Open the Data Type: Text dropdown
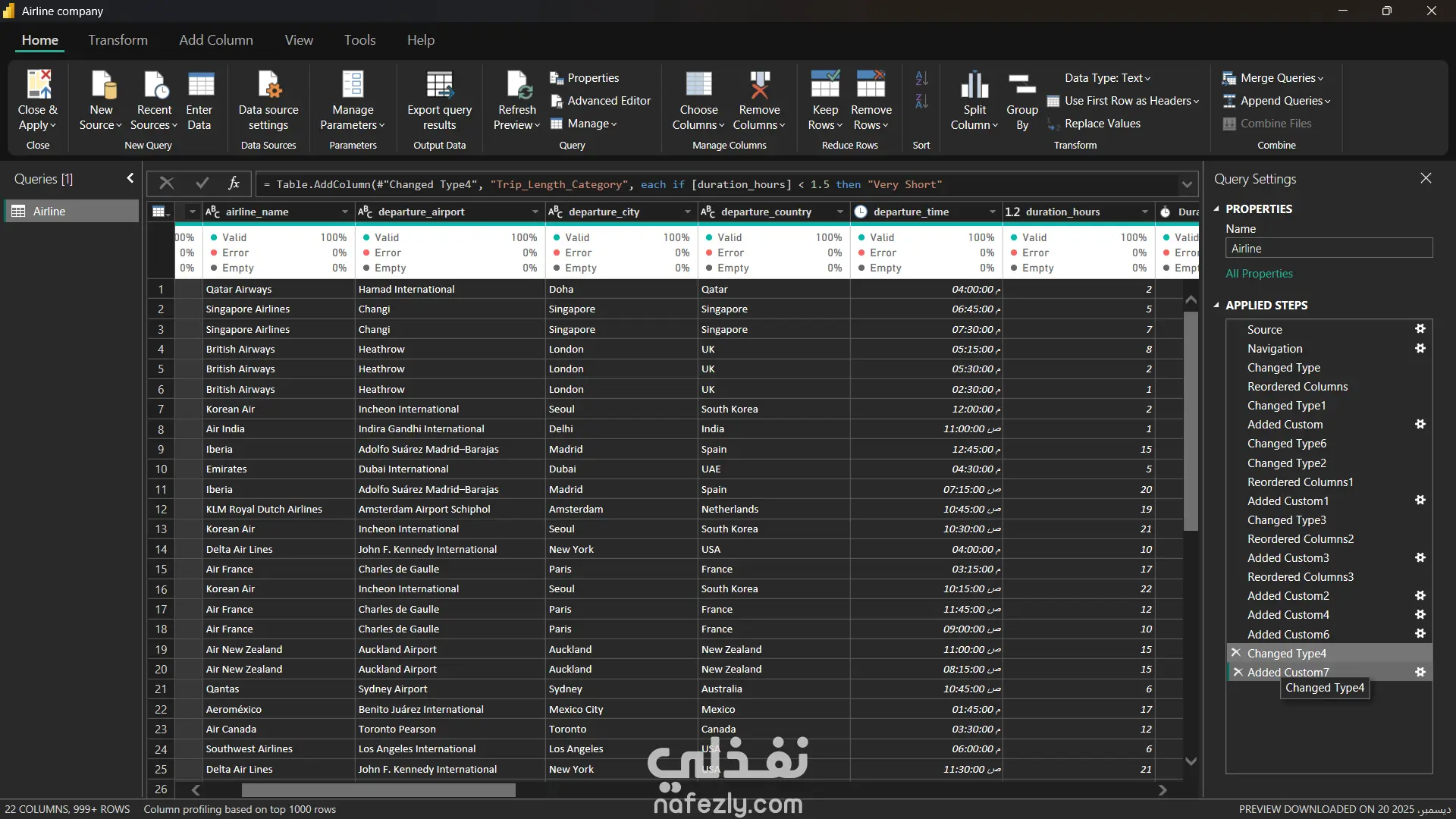 click(1107, 78)
